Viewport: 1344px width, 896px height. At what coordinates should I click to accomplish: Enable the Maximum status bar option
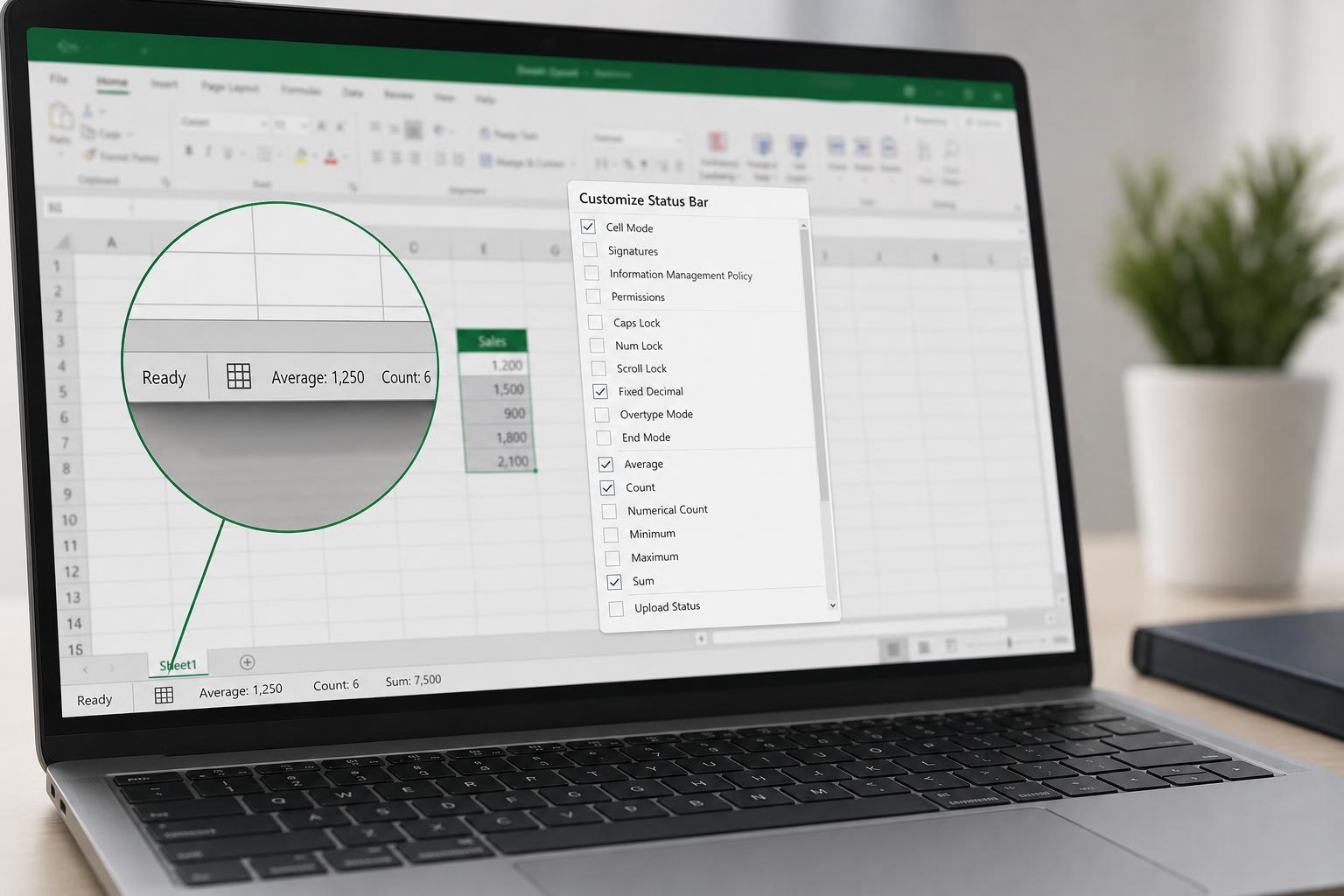612,557
